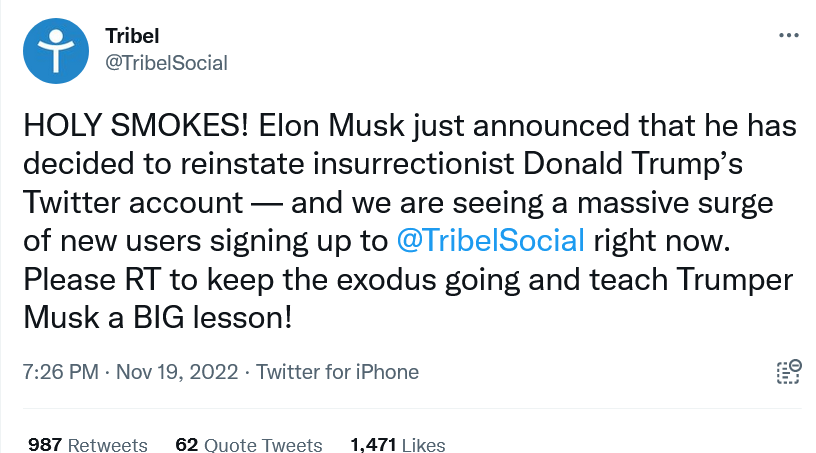The height and width of the screenshot is (453, 816).
Task: Open the three-dot more options menu
Action: [x=788, y=35]
